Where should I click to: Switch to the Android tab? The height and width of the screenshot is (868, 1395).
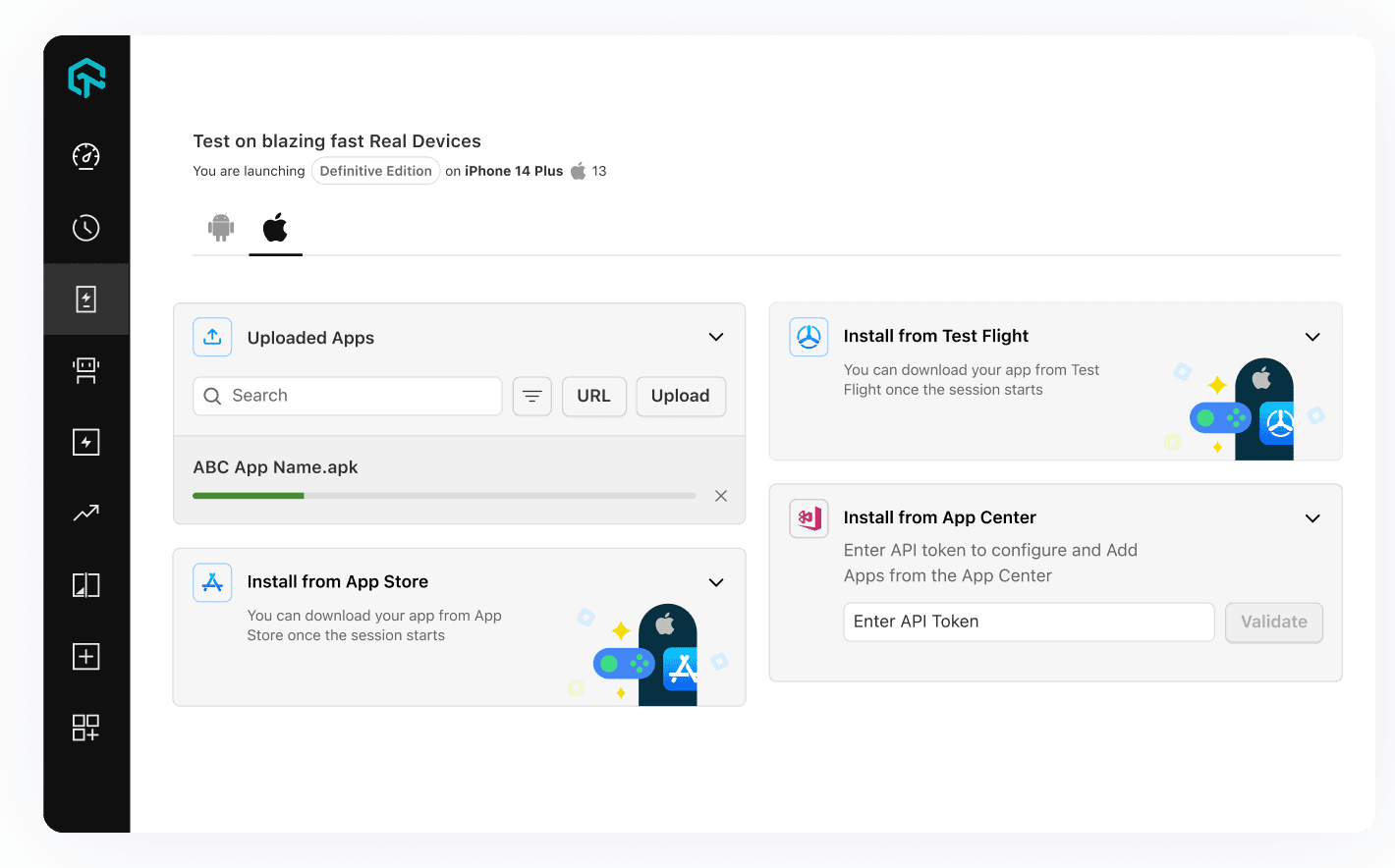(x=220, y=227)
